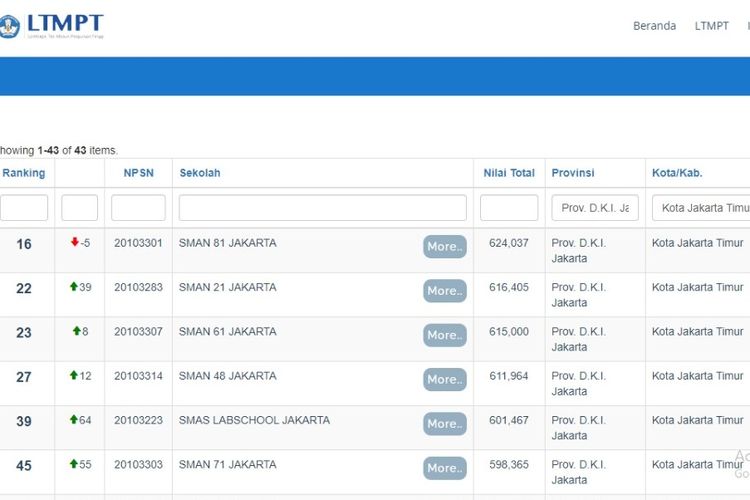Open LTMPT navigation menu item

pos(712,26)
